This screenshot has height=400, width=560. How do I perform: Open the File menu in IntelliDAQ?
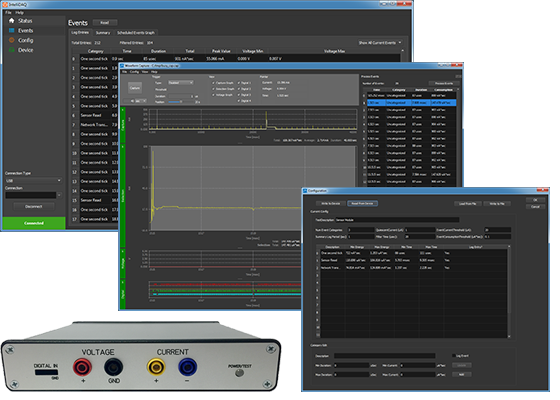[8, 12]
